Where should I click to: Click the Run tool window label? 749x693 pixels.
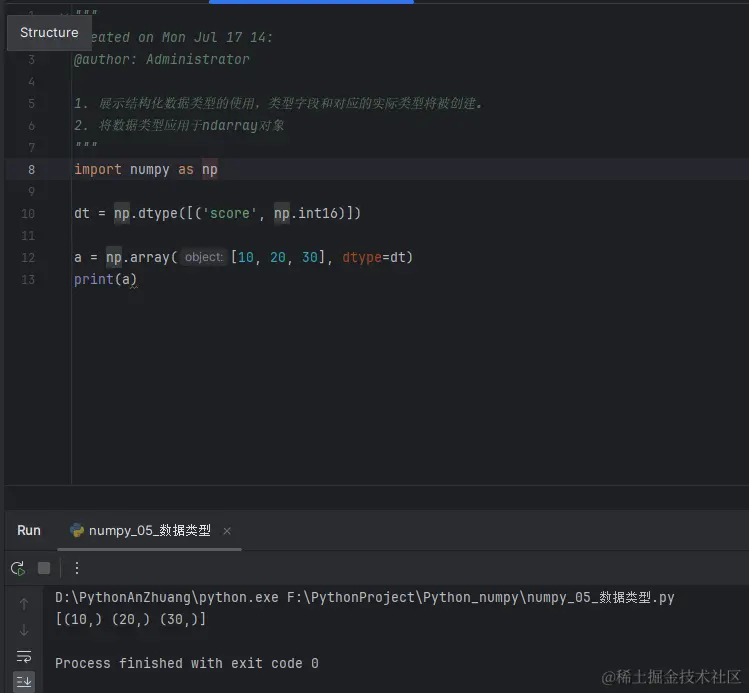(29, 530)
